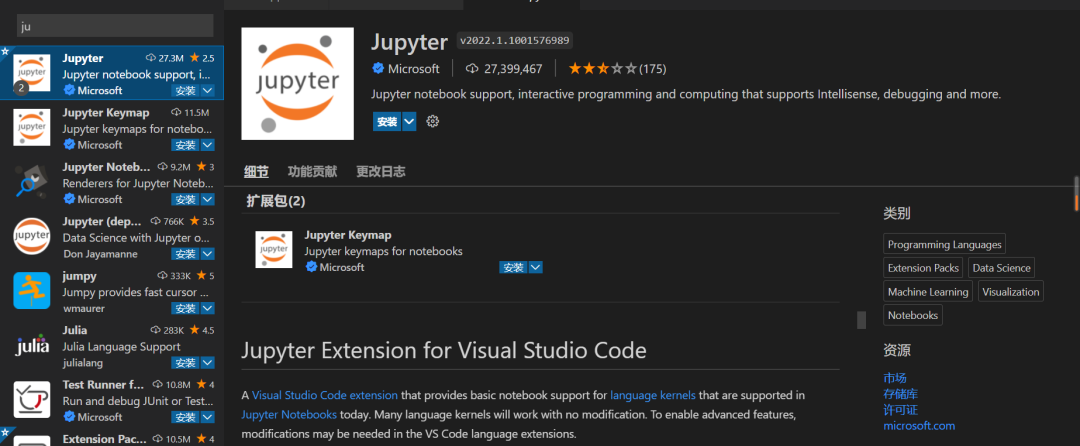Screen dimensions: 1080x446
Task: Install Jupyter from the sidebar list entry
Action: click(x=185, y=90)
